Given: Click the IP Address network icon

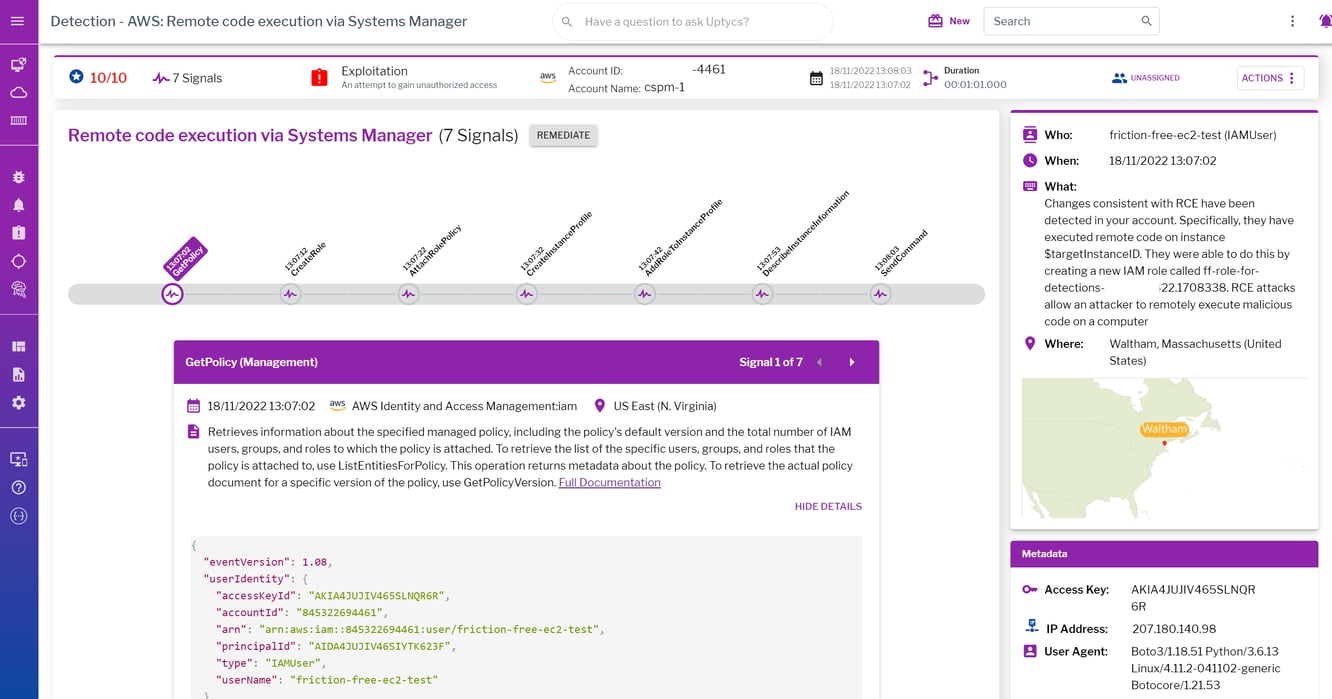Looking at the screenshot, I should click(x=1031, y=627).
